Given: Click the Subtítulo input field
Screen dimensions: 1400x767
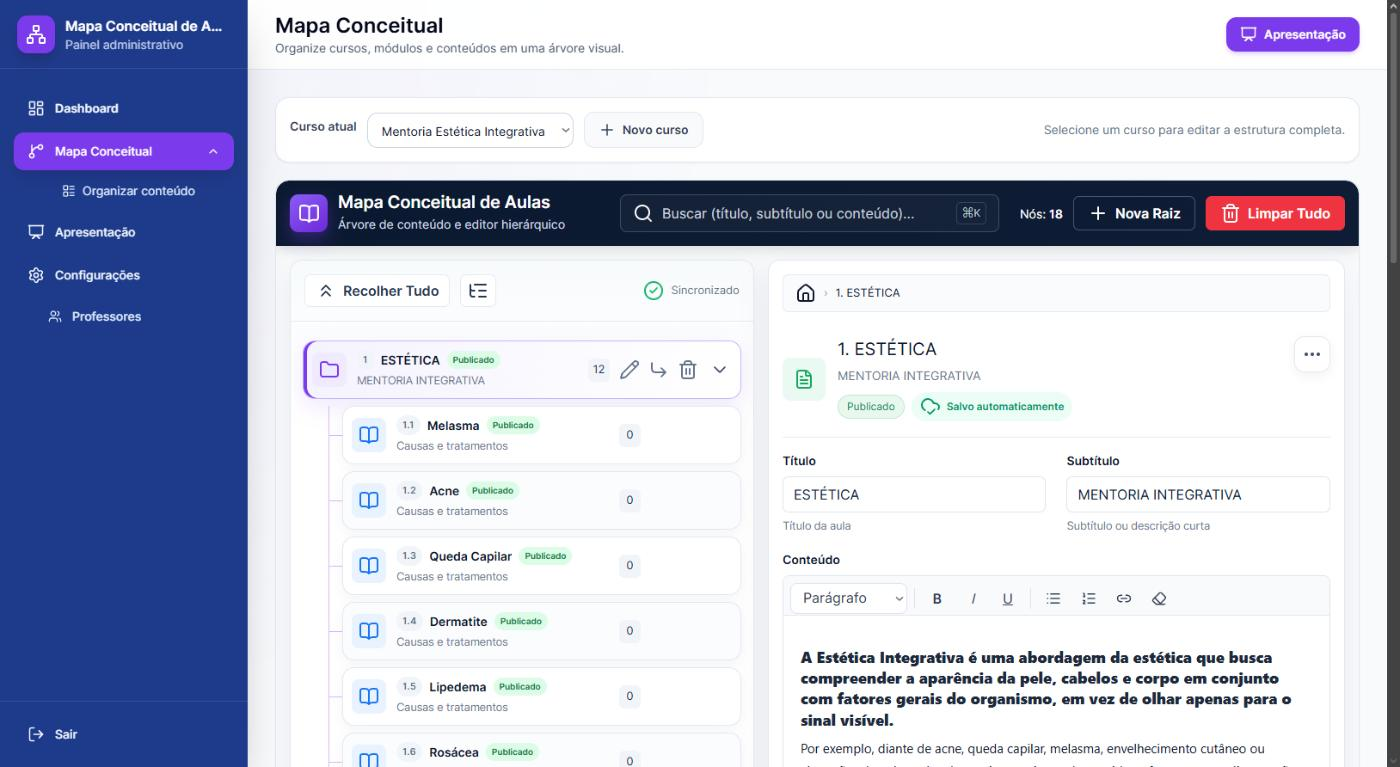Looking at the screenshot, I should (1198, 495).
